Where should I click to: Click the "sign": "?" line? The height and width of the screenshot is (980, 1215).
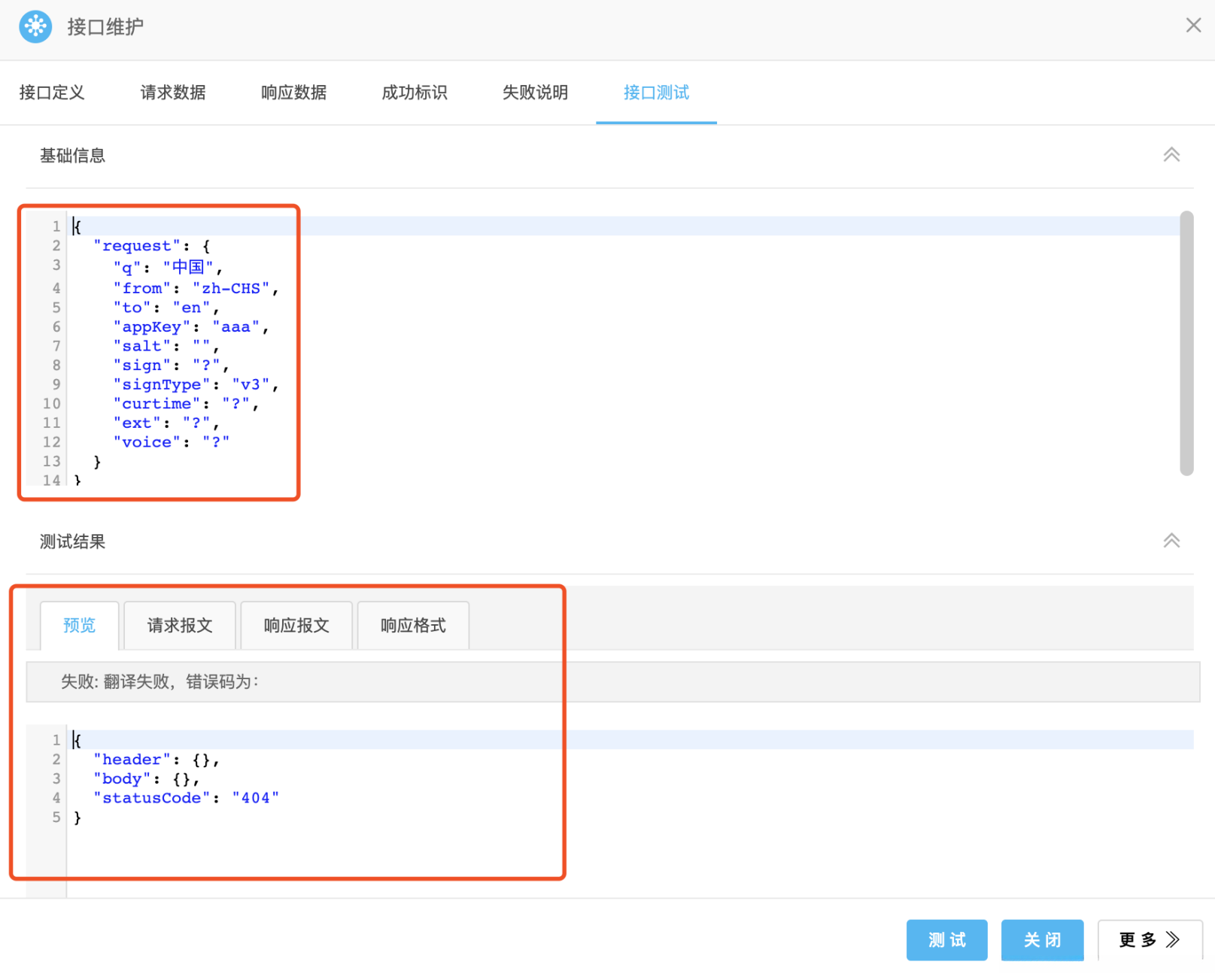[171, 366]
